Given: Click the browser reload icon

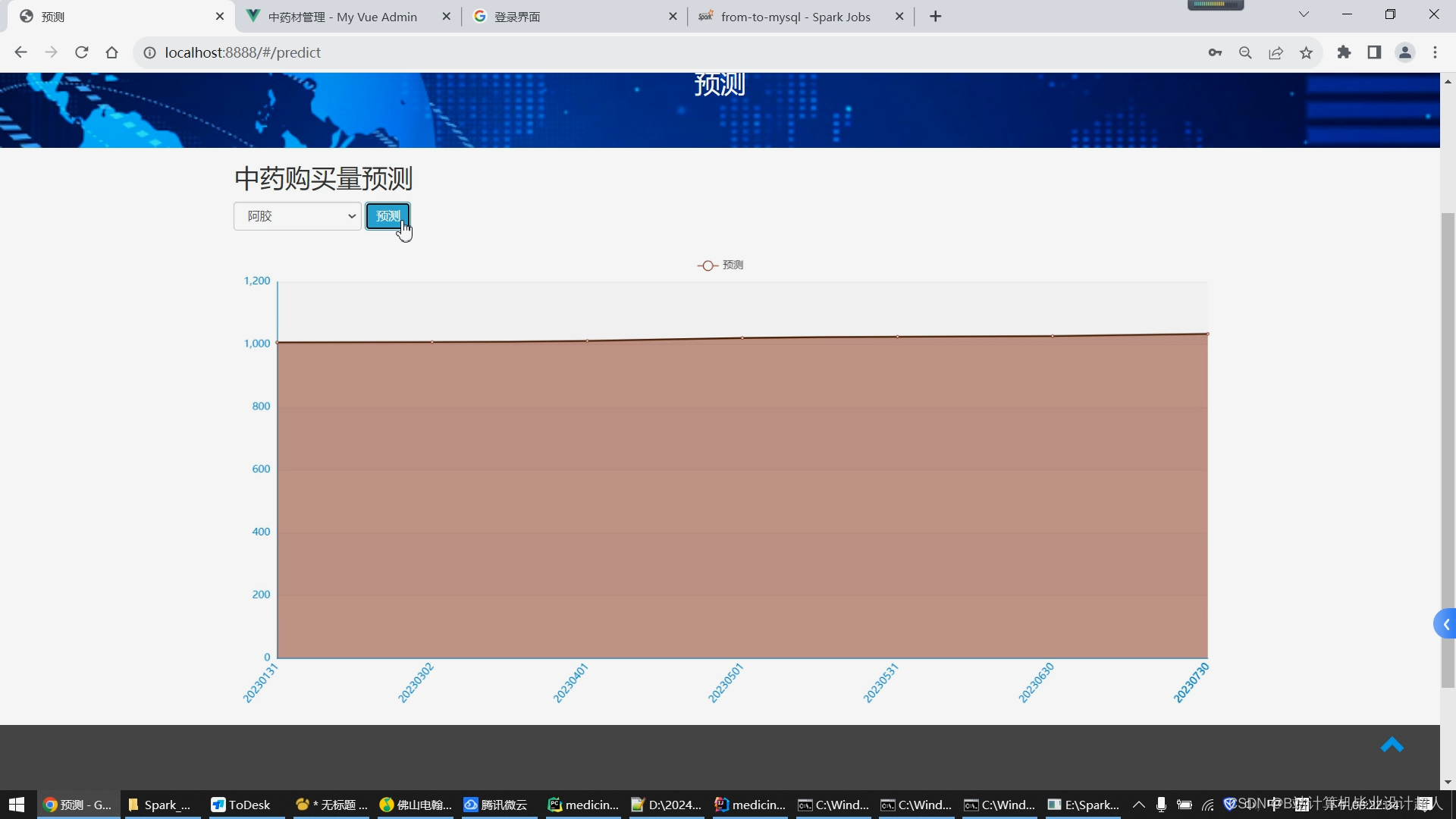Looking at the screenshot, I should (82, 52).
